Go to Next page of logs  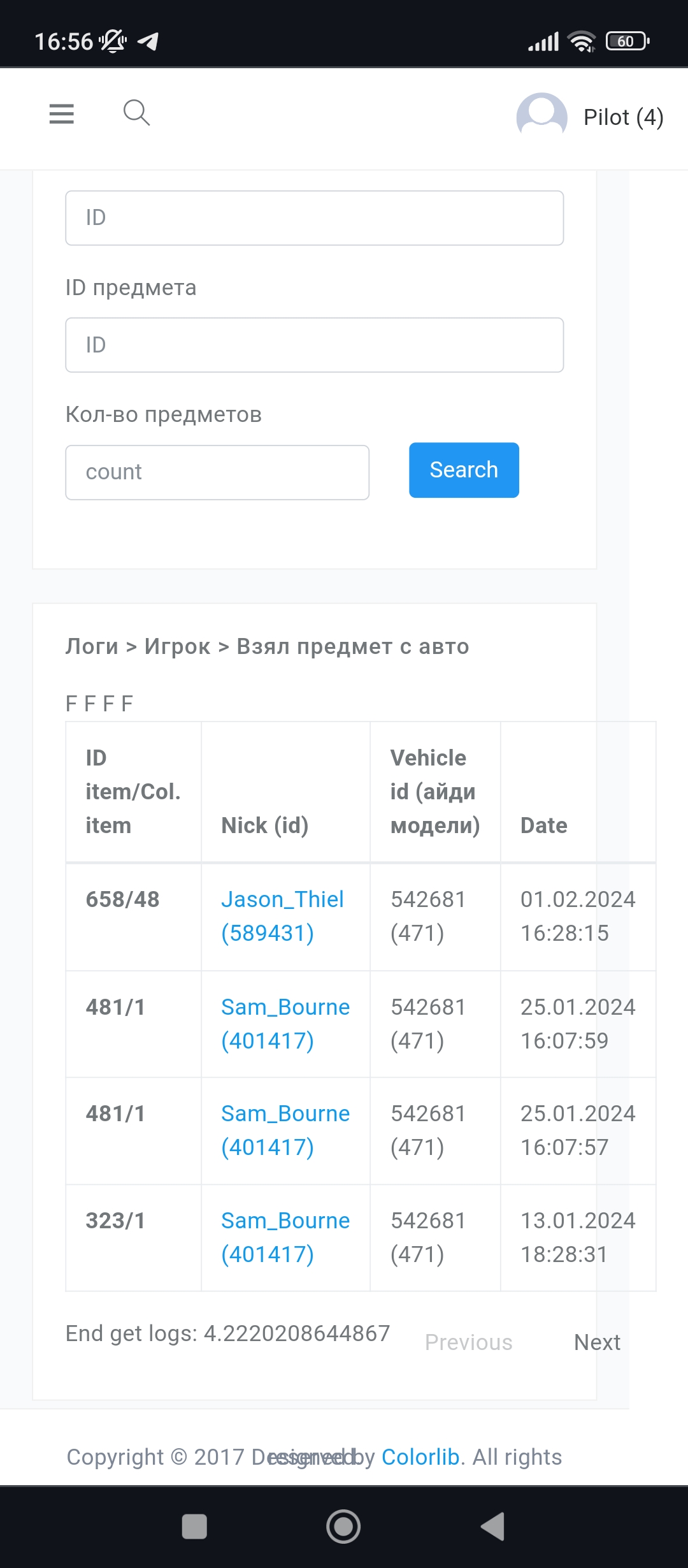(x=597, y=1342)
